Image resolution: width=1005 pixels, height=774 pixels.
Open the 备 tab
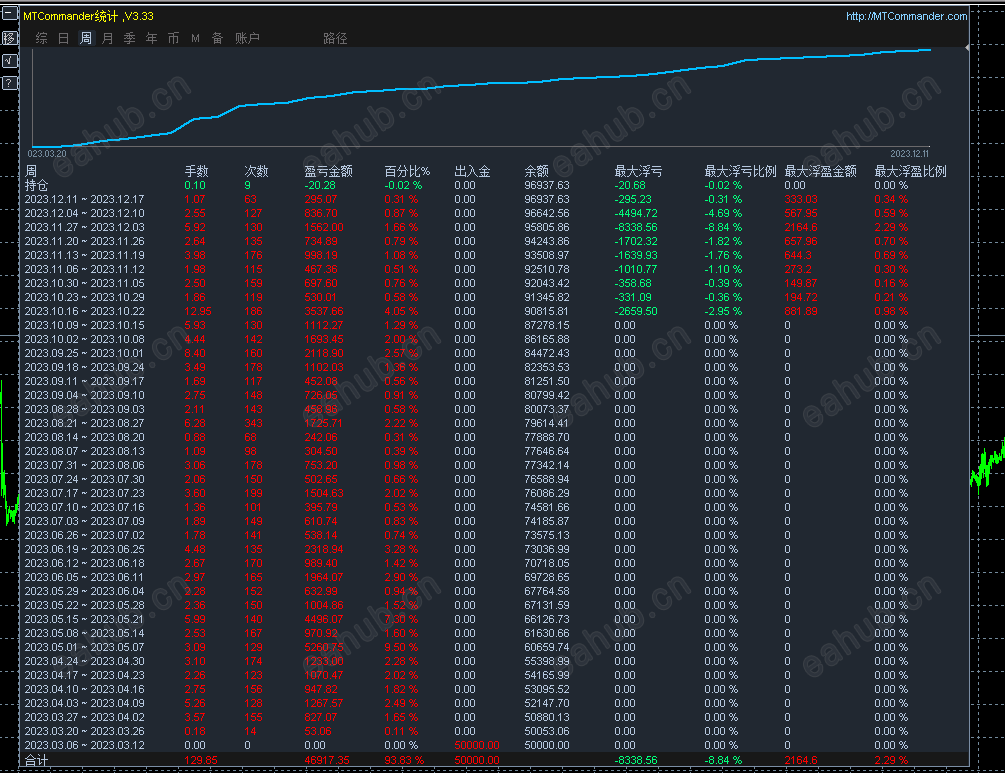click(x=217, y=38)
